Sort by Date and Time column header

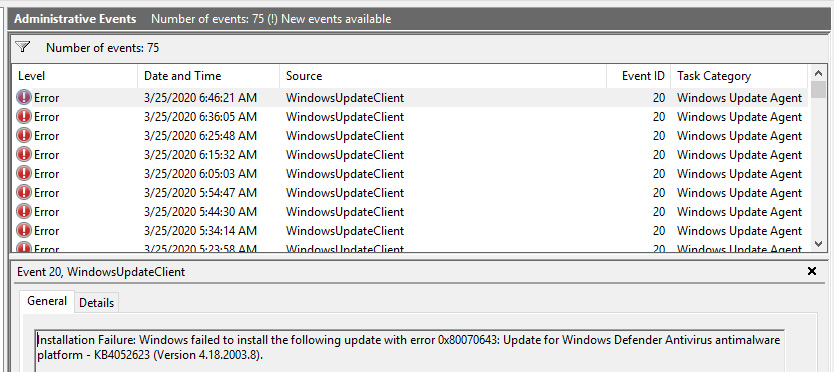(x=209, y=76)
